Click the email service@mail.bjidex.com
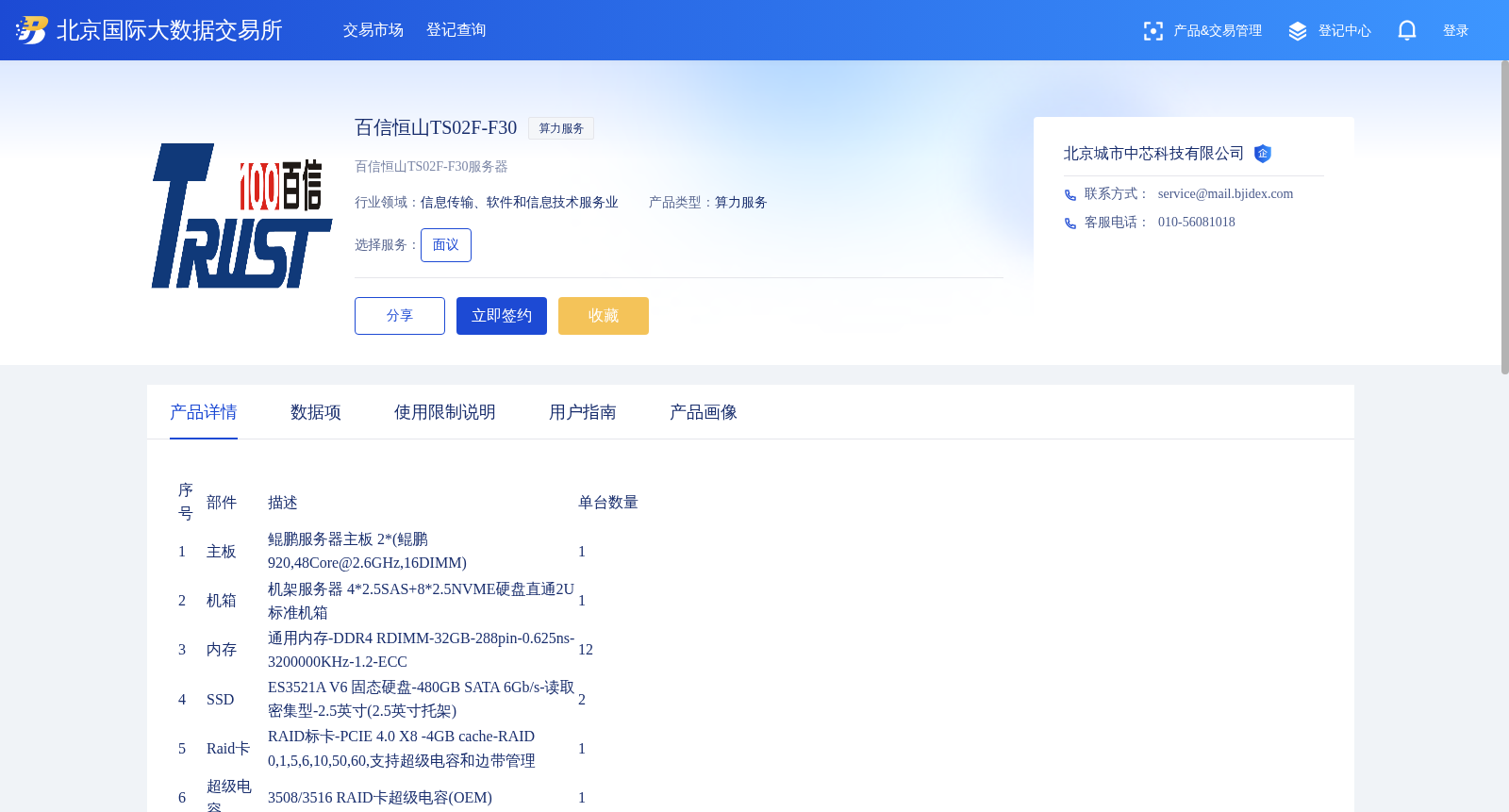This screenshot has height=812, width=1509. (1225, 193)
